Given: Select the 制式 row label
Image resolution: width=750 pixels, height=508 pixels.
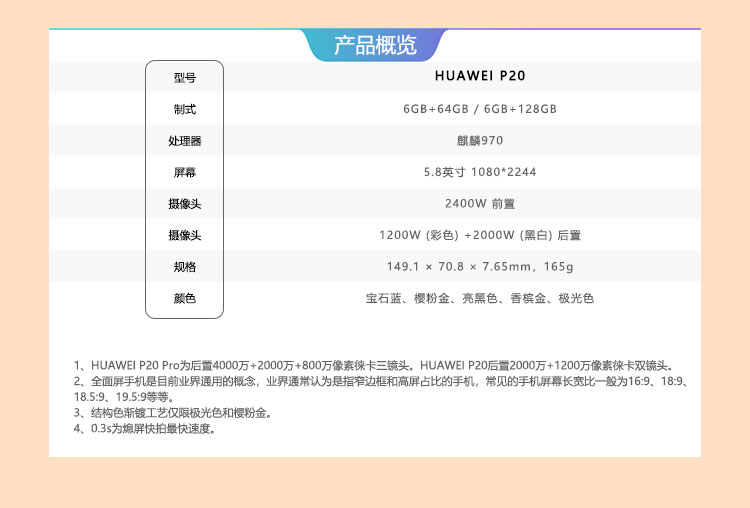Looking at the screenshot, I should tap(185, 109).
